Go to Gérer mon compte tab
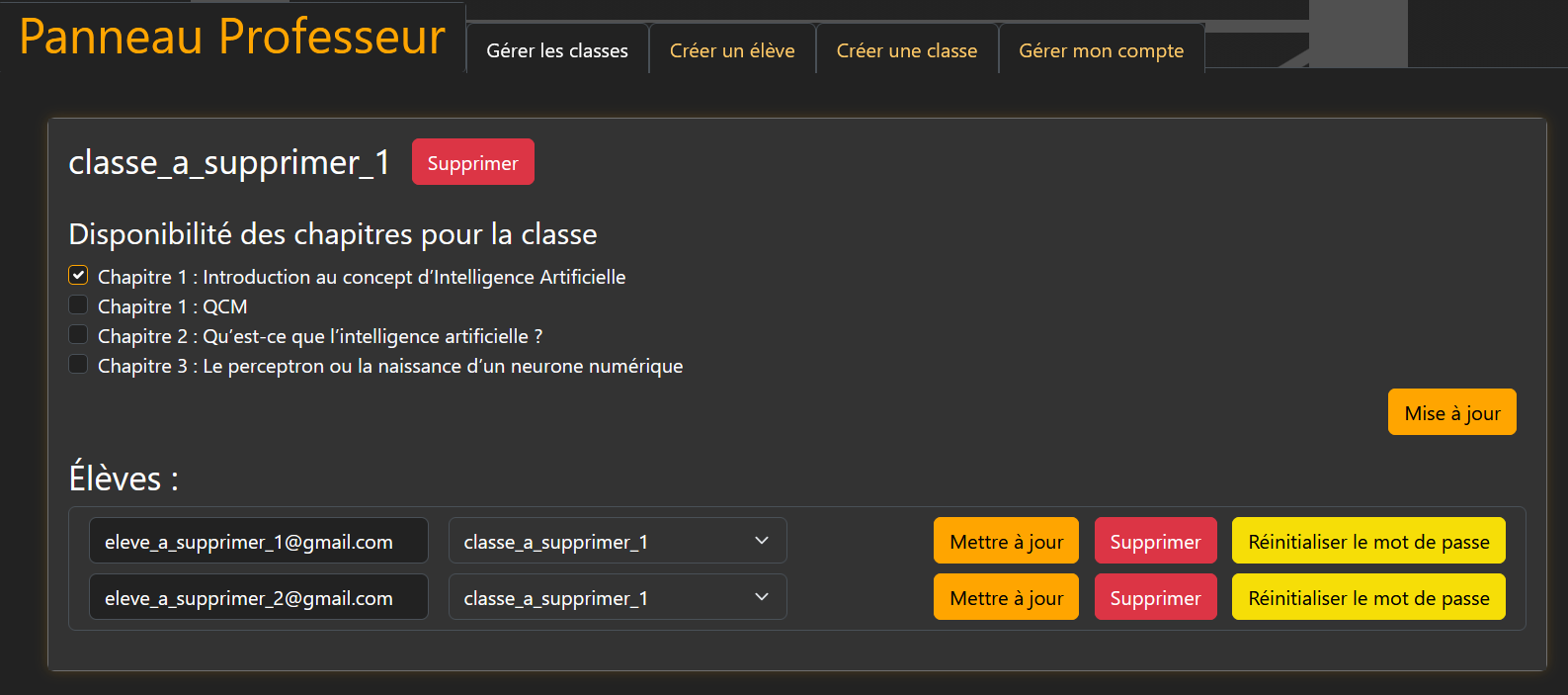Image resolution: width=1568 pixels, height=695 pixels. (x=1102, y=49)
